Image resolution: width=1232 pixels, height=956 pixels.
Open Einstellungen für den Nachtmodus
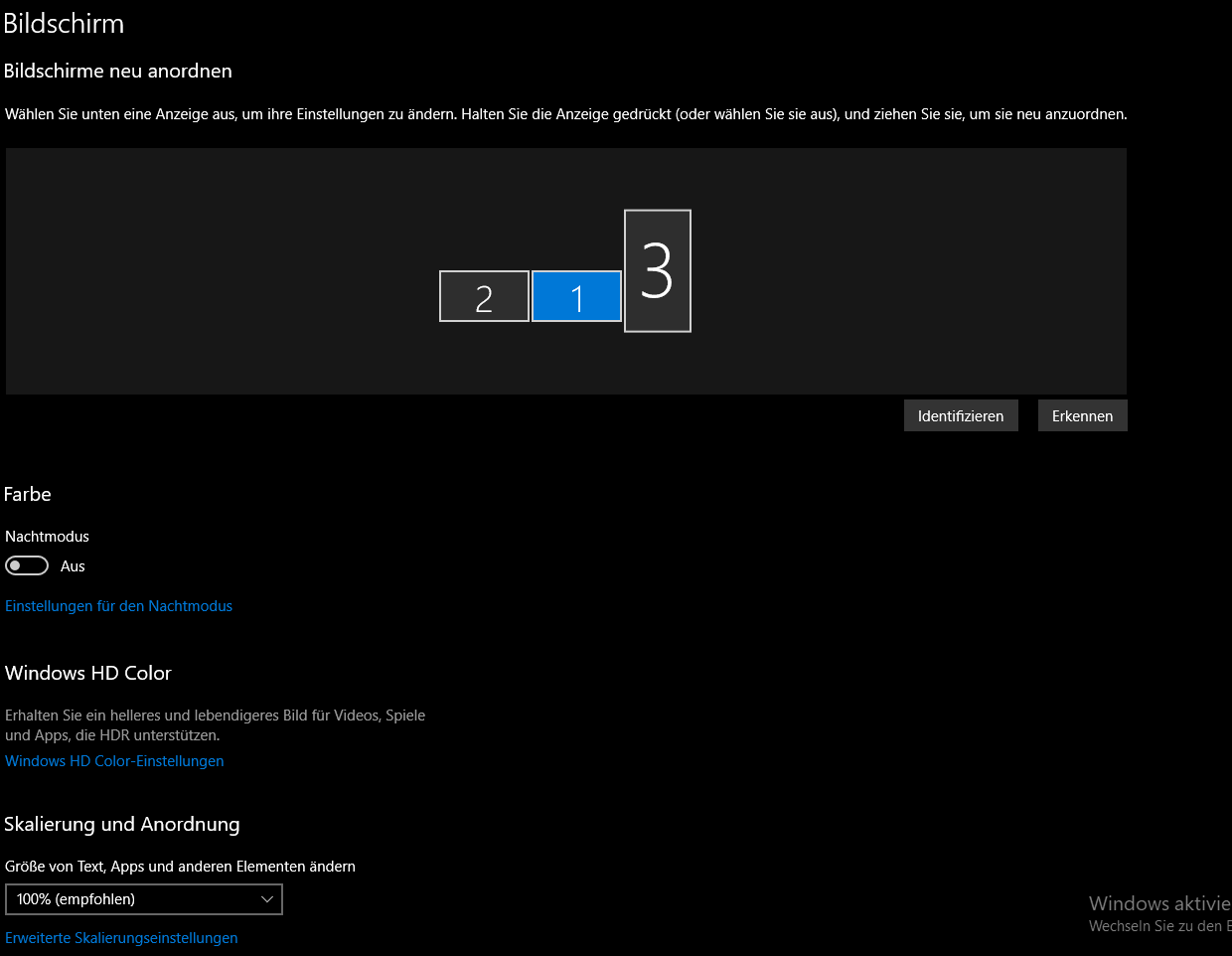[118, 605]
